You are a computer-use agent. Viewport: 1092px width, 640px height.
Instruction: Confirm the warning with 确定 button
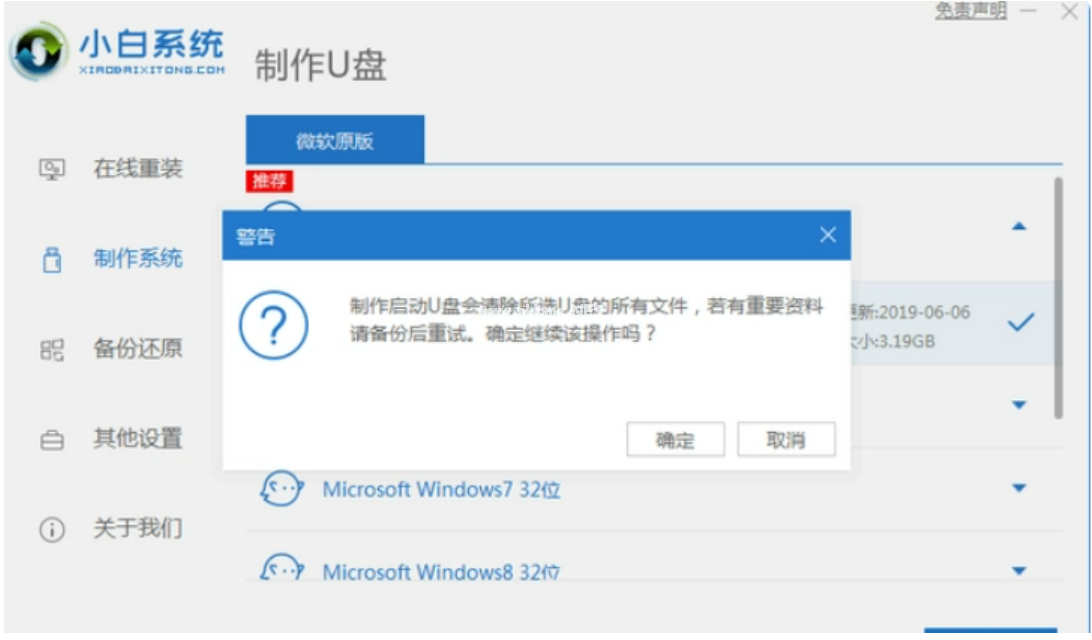(676, 439)
